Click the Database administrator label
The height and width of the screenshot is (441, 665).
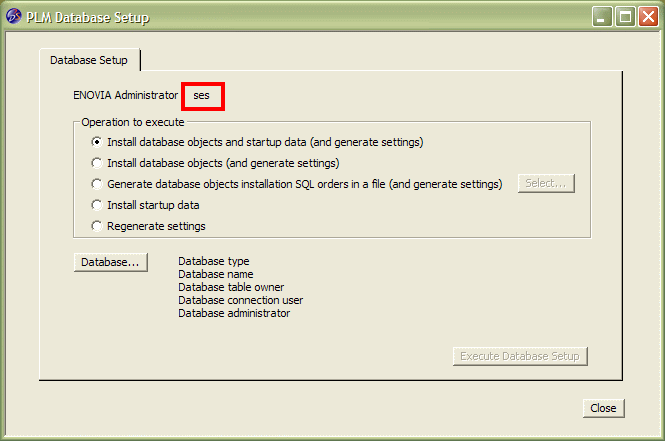click(x=234, y=313)
